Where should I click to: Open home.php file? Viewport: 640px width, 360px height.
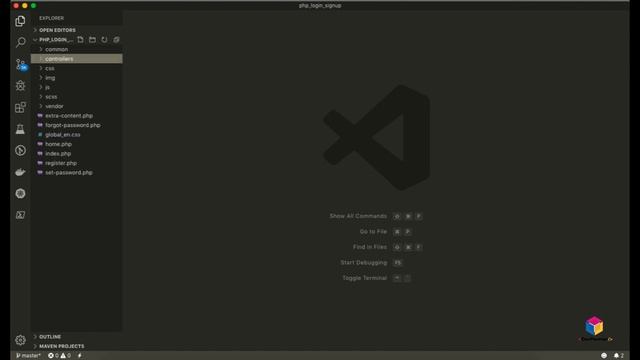click(77, 144)
